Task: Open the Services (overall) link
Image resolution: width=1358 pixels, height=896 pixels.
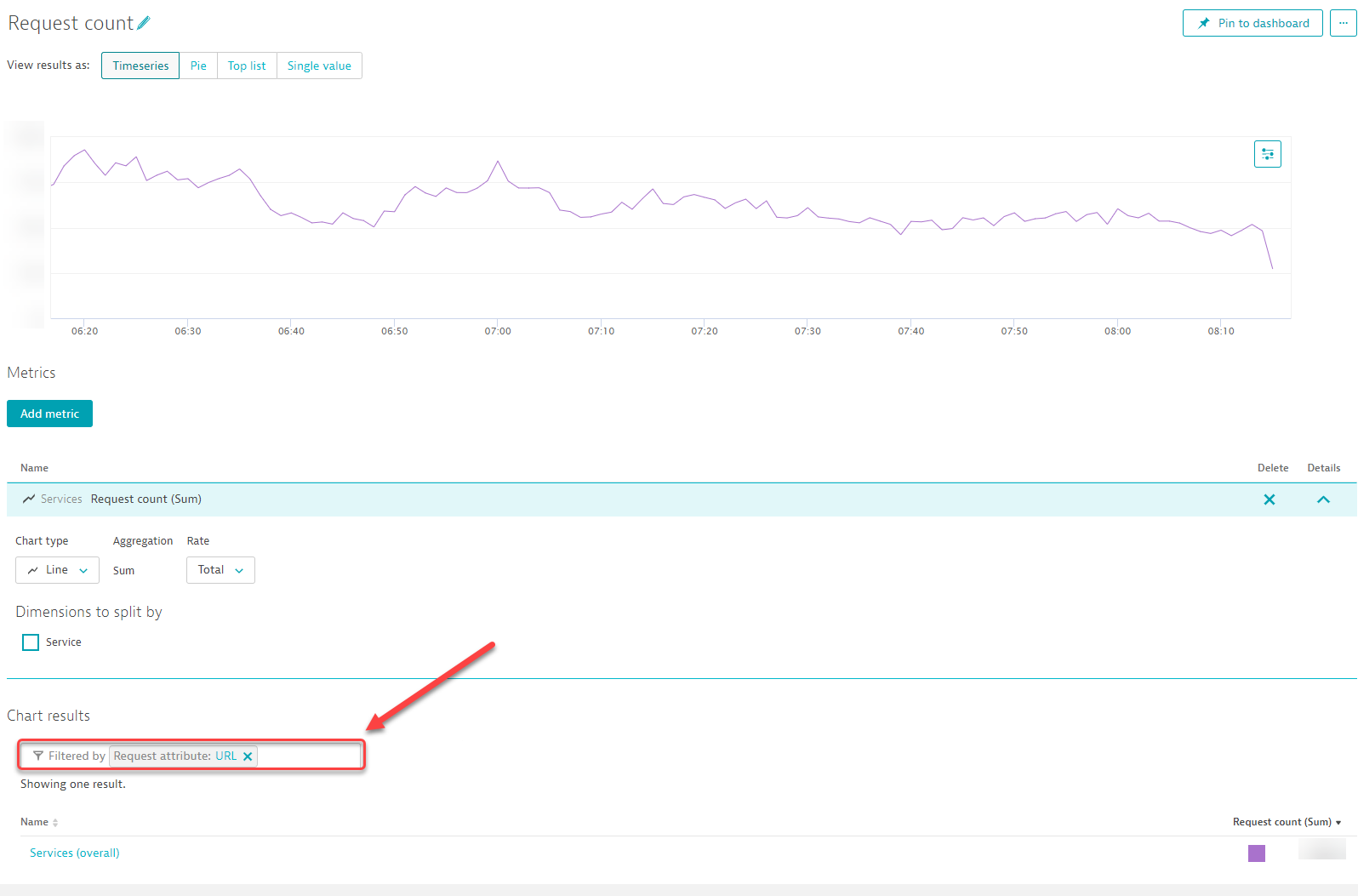Action: (75, 853)
